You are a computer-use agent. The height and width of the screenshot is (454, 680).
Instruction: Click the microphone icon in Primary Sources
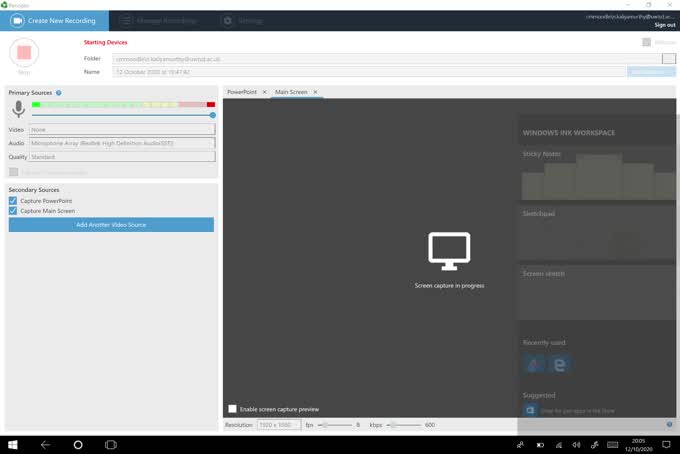(x=18, y=109)
